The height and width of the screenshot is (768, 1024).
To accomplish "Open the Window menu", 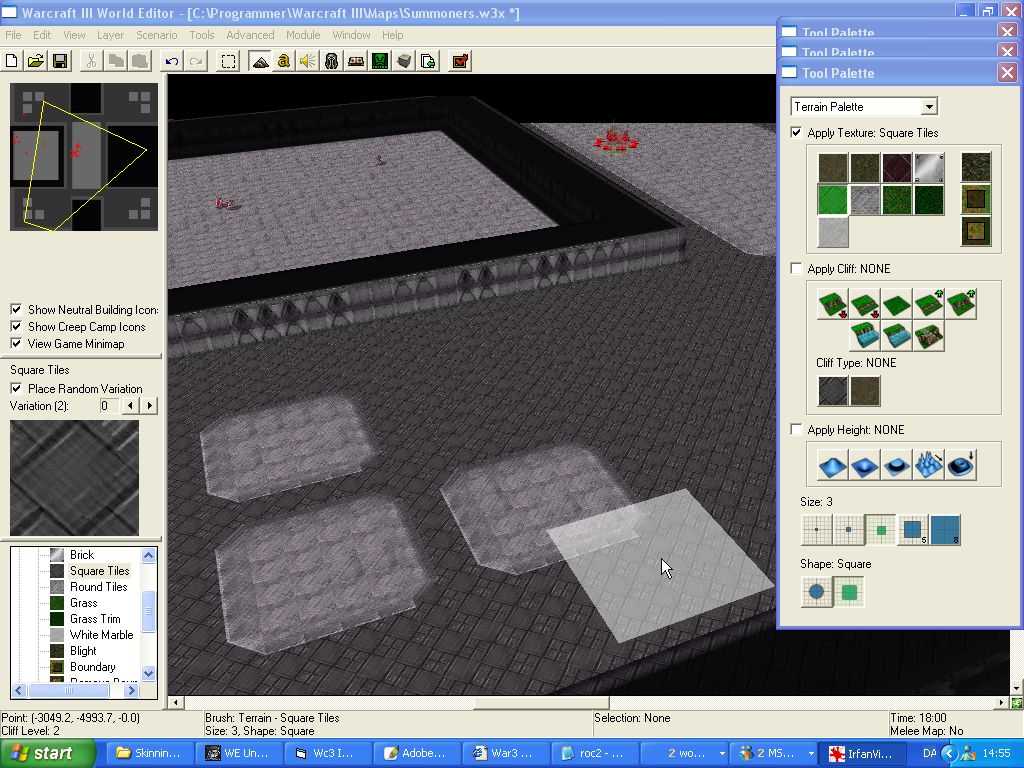I will [x=351, y=35].
